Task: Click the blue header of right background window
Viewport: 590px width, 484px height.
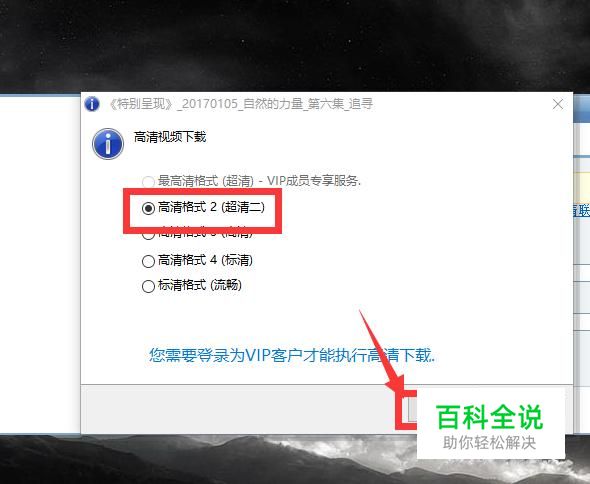Action: 581,107
